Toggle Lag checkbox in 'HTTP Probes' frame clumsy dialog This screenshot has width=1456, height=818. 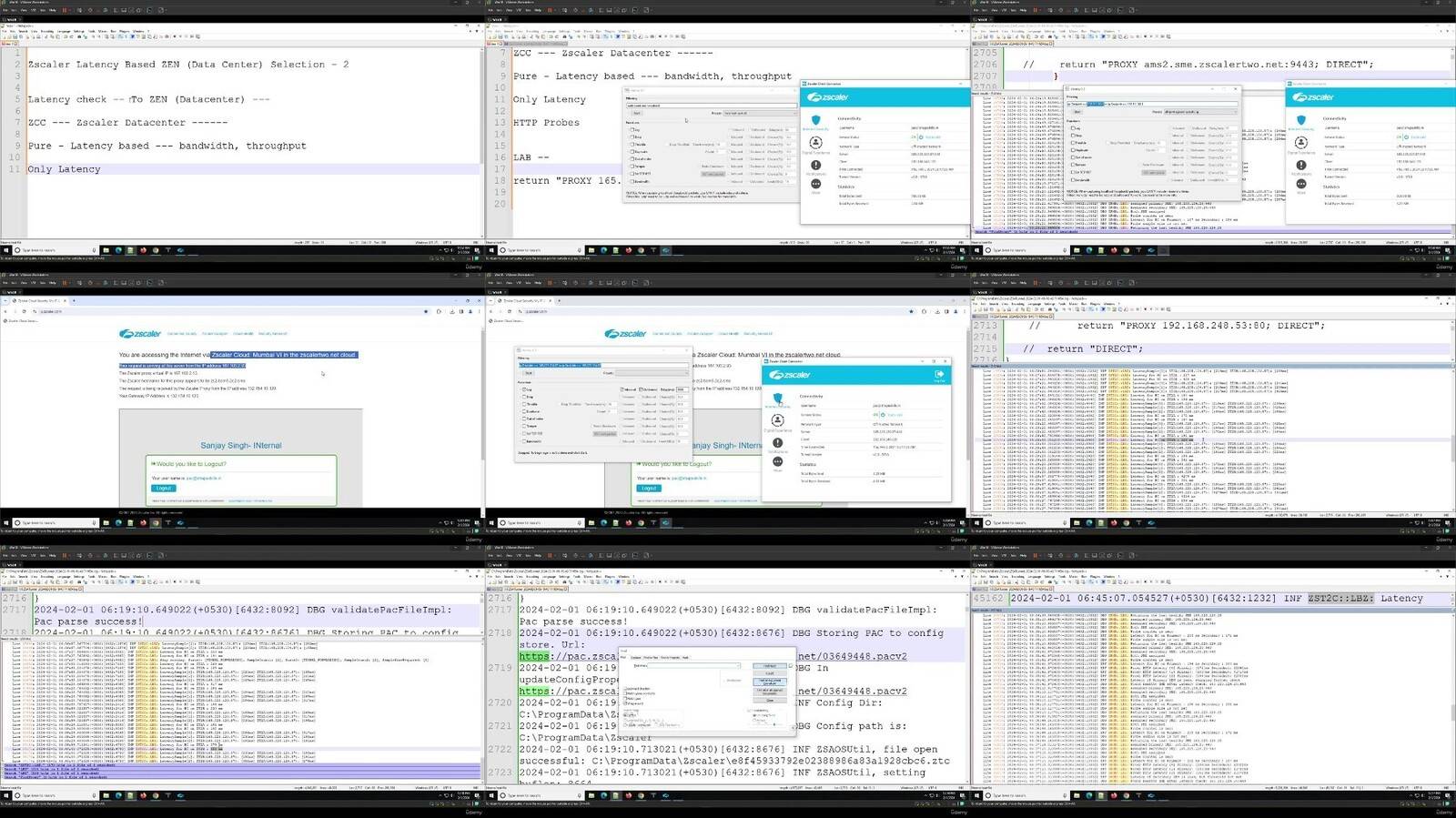(632, 129)
